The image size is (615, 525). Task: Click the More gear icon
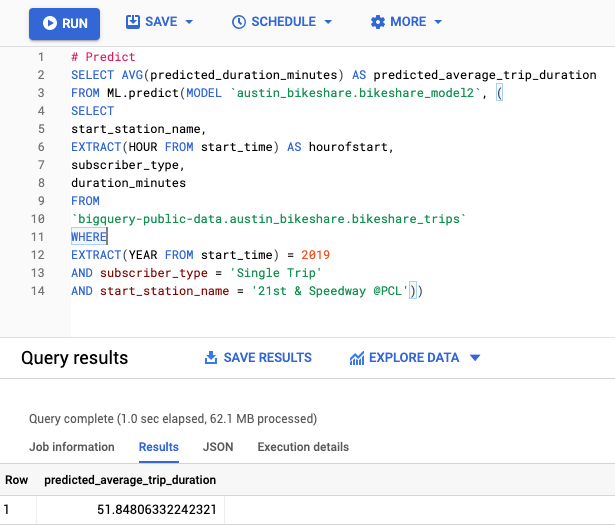377,22
